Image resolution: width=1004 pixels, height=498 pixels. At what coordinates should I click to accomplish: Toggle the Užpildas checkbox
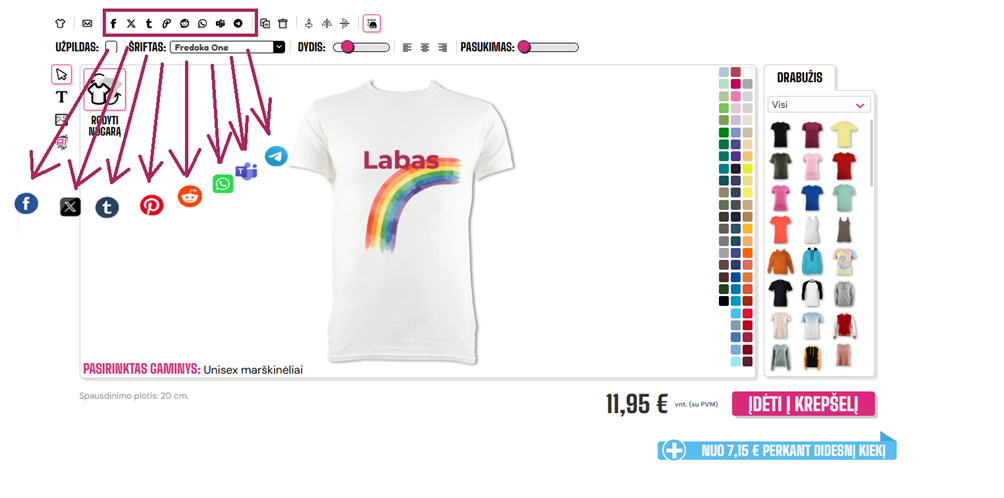point(111,47)
